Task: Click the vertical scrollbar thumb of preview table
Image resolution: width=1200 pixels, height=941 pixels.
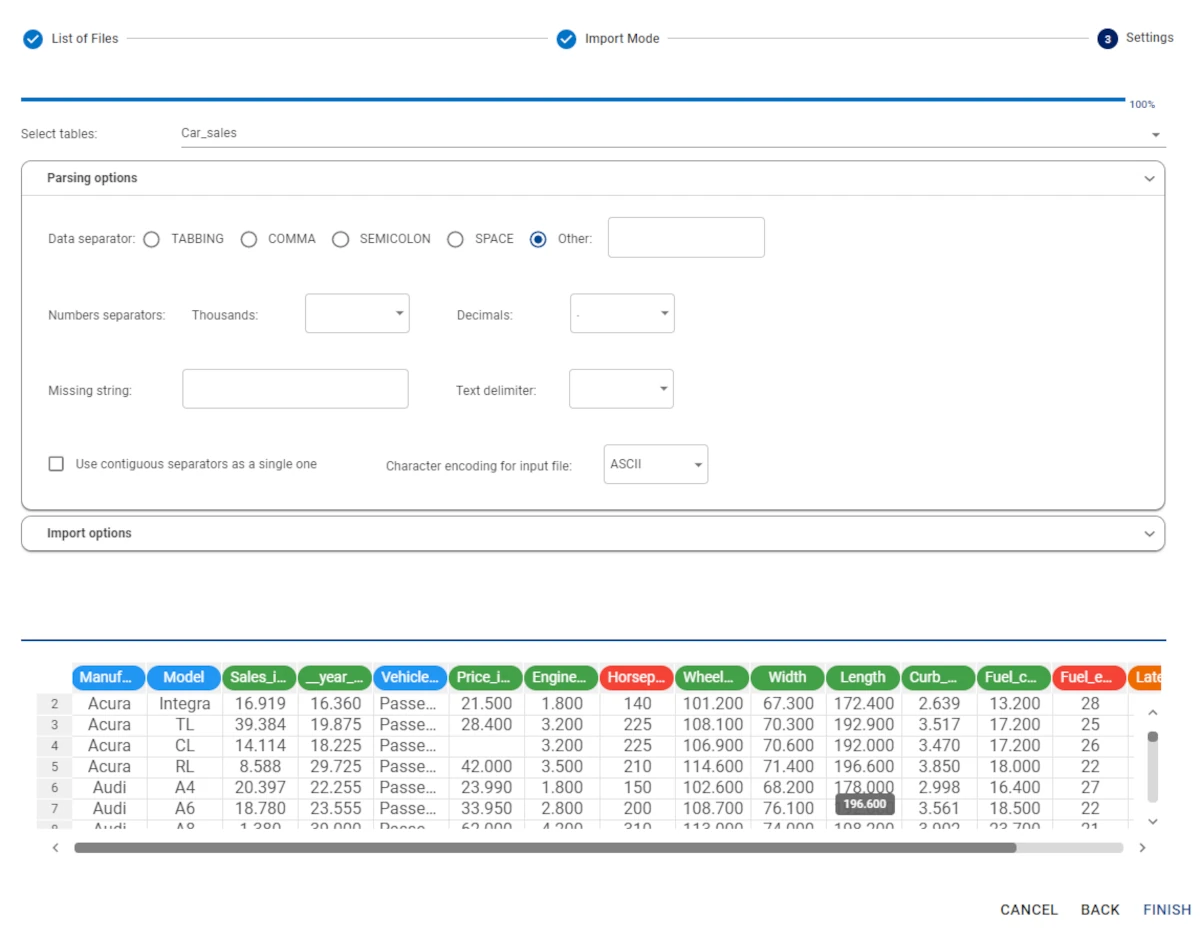Action: 1152,737
